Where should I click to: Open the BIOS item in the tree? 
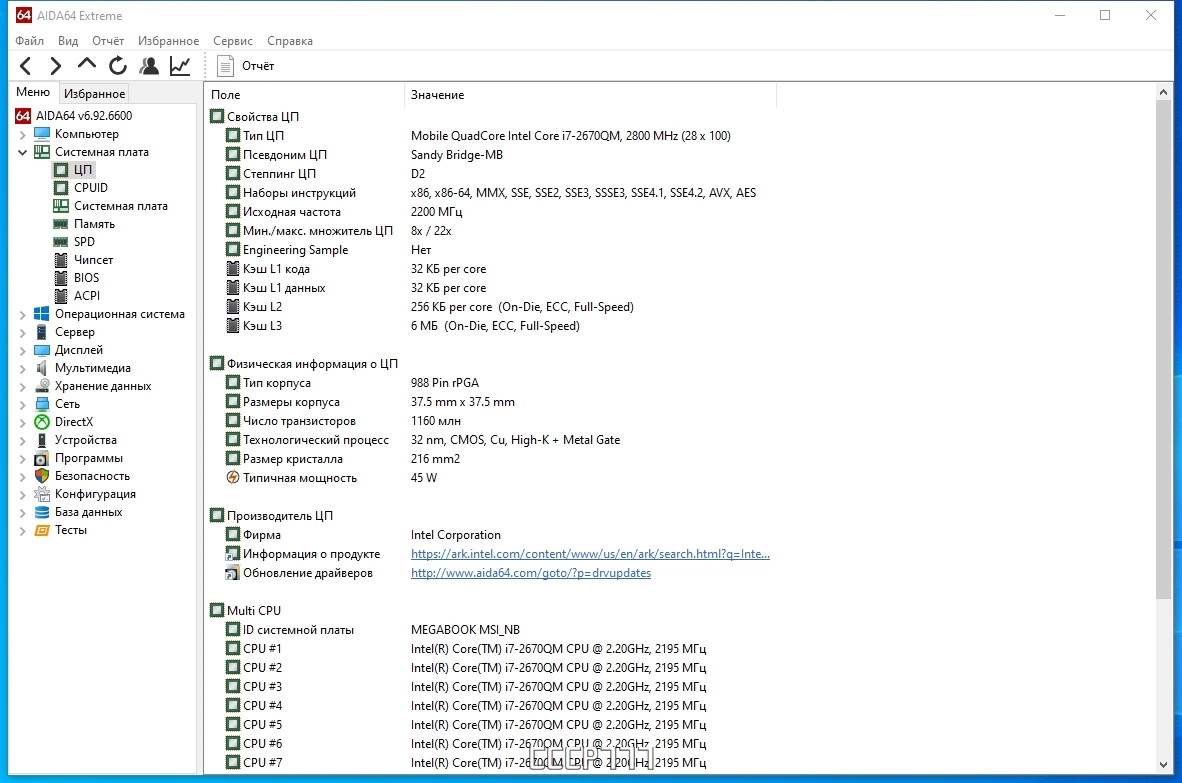86,277
